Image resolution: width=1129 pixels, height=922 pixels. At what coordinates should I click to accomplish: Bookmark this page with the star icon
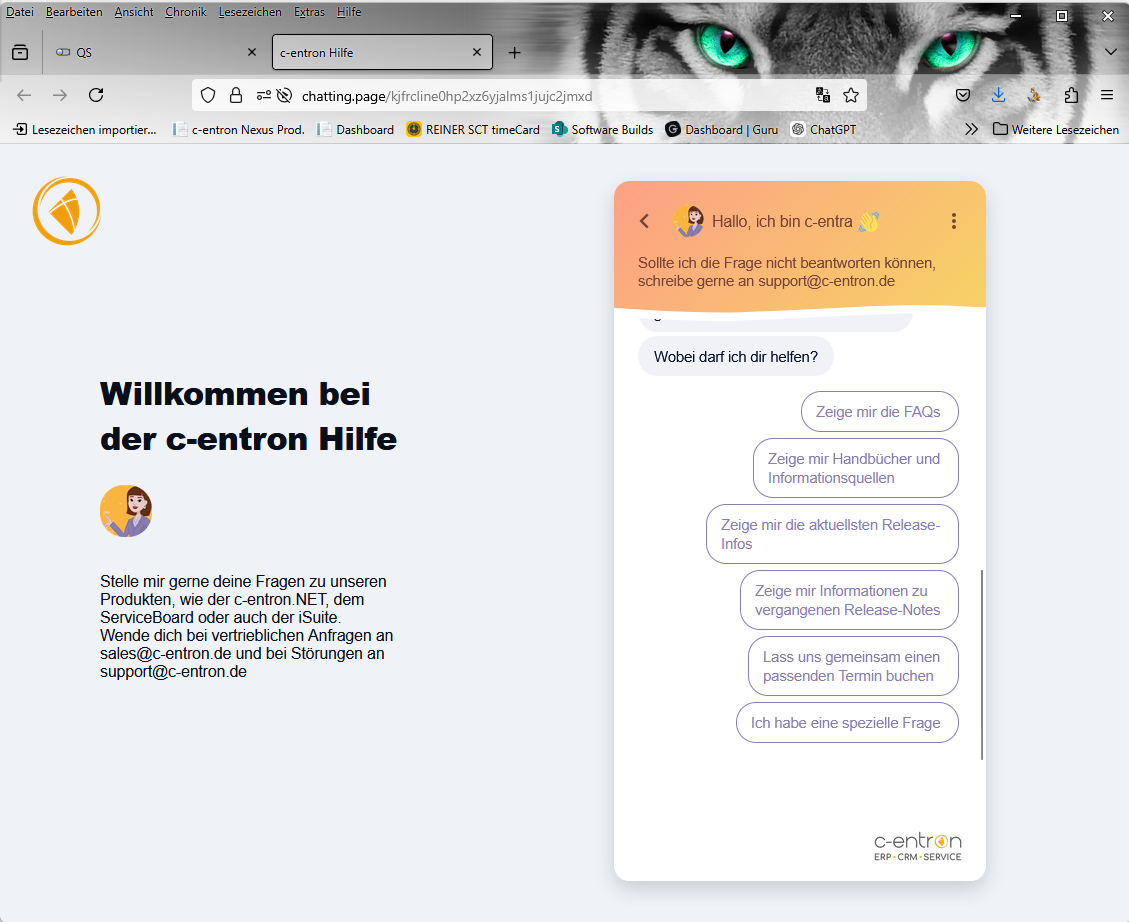click(x=851, y=95)
